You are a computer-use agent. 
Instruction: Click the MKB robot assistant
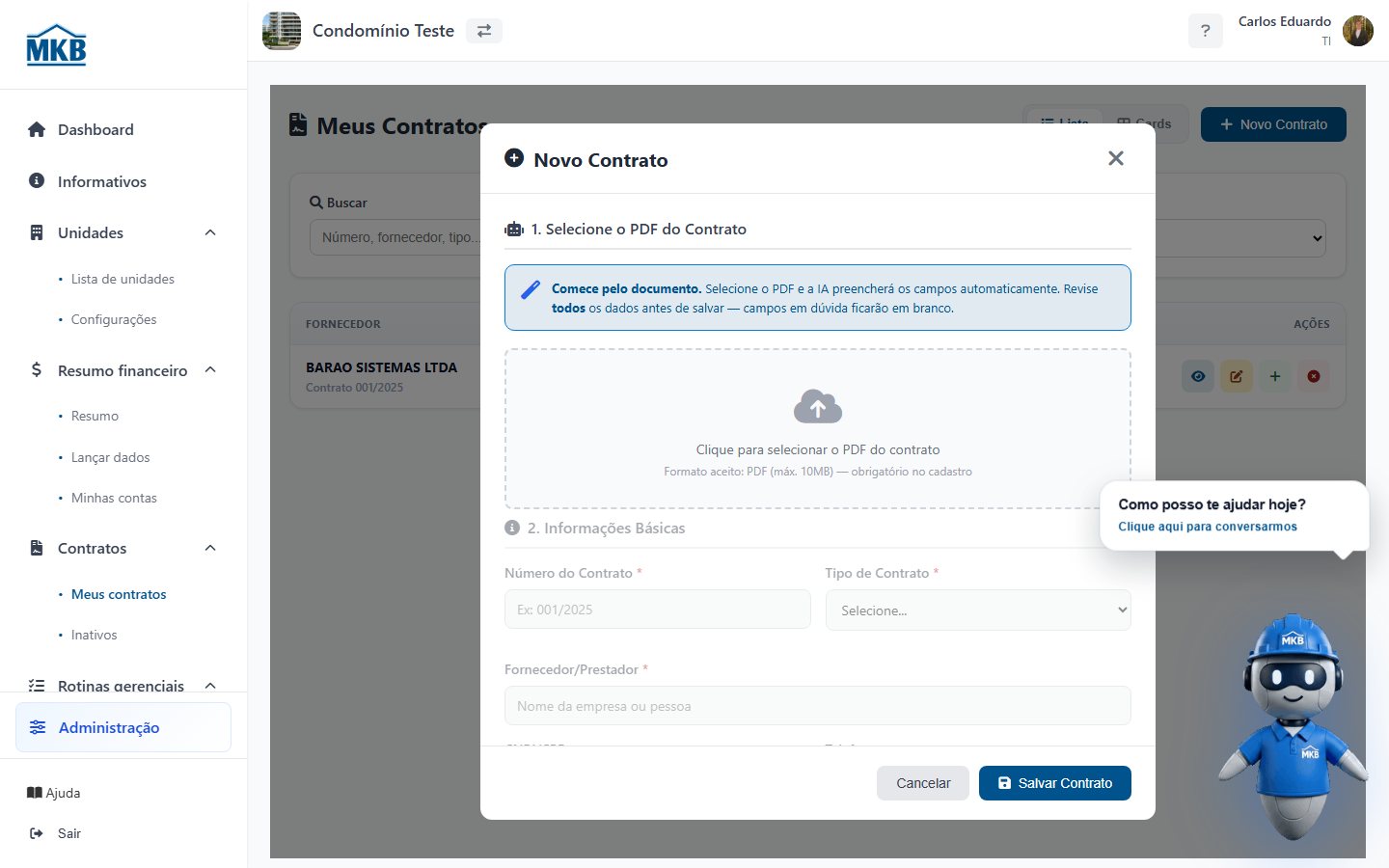(x=1293, y=725)
